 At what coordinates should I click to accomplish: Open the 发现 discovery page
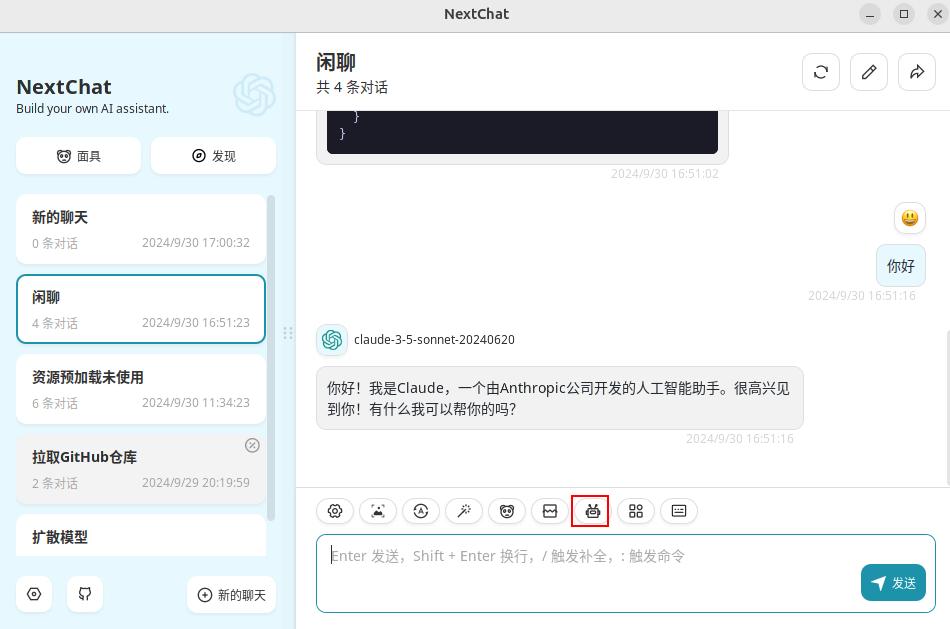point(213,156)
